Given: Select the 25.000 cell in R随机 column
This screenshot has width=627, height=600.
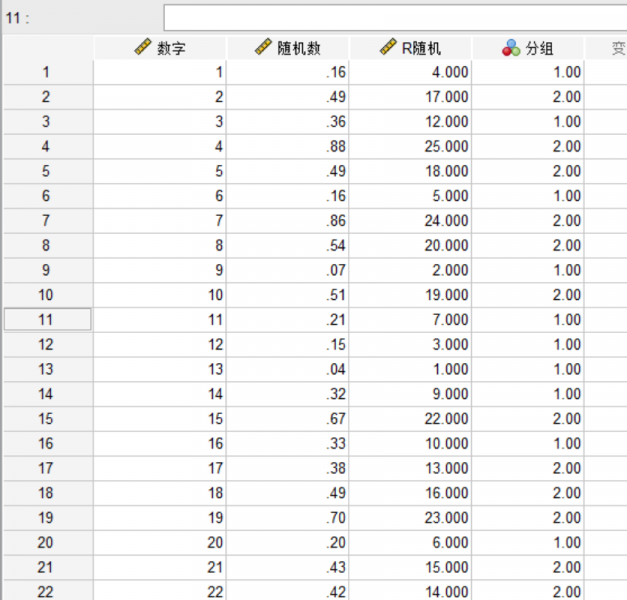Looking at the screenshot, I should (410, 146).
